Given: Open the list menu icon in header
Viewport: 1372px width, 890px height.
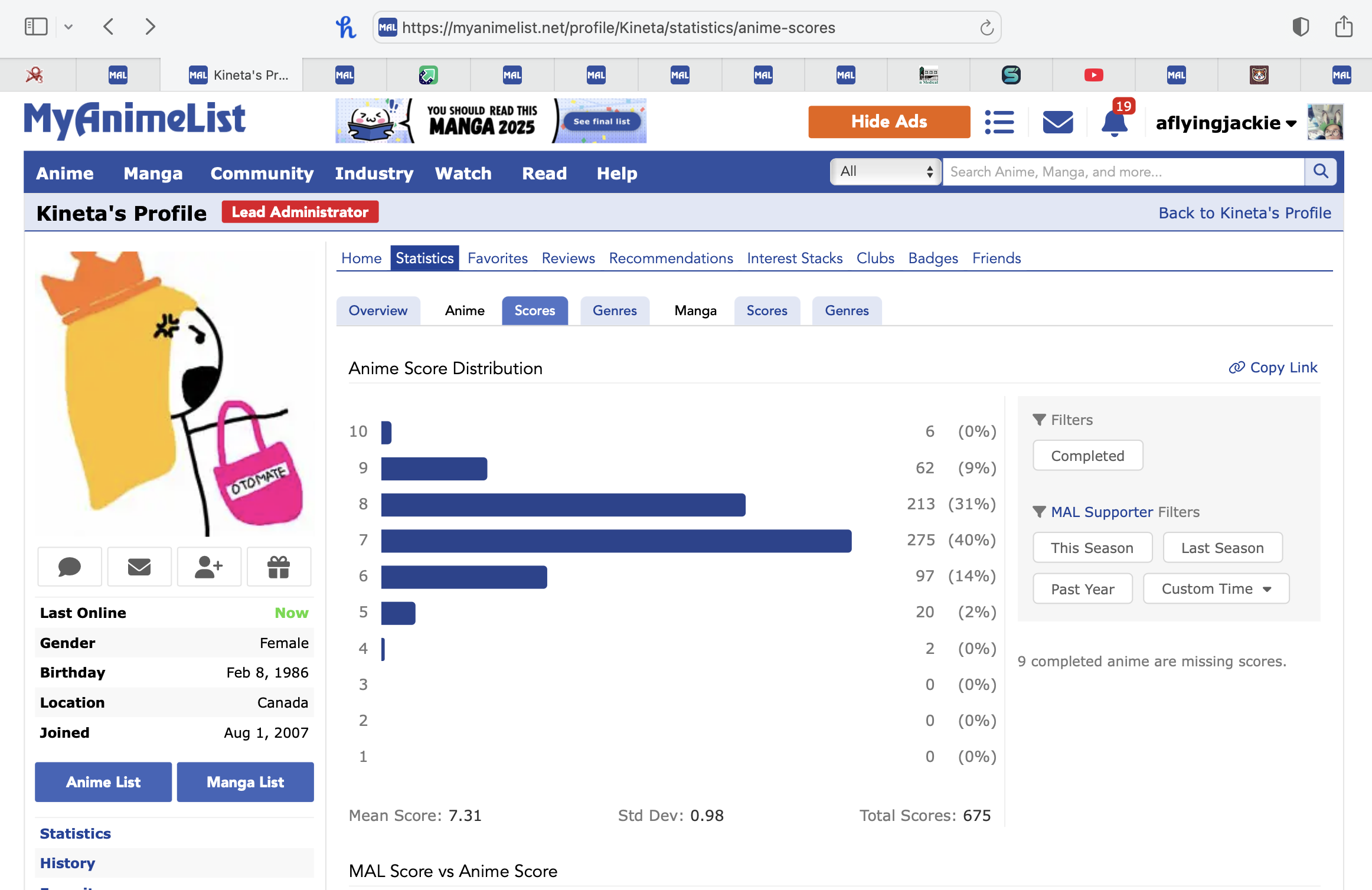Looking at the screenshot, I should pyautogui.click(x=999, y=123).
